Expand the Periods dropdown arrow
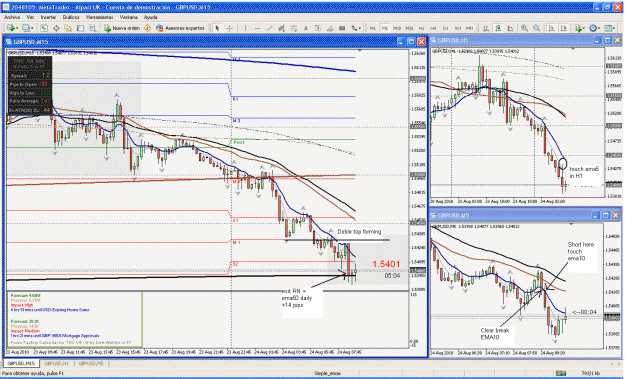 pyautogui.click(x=599, y=28)
